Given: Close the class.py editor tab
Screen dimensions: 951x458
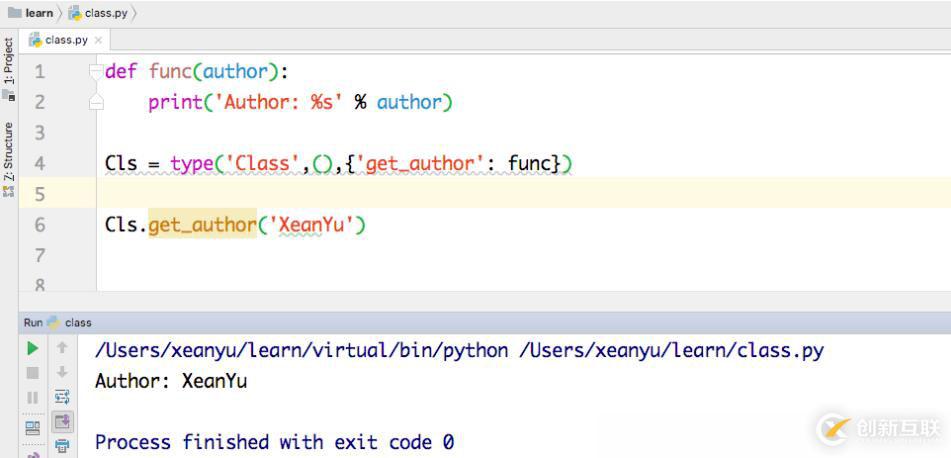Looking at the screenshot, I should (x=98, y=40).
